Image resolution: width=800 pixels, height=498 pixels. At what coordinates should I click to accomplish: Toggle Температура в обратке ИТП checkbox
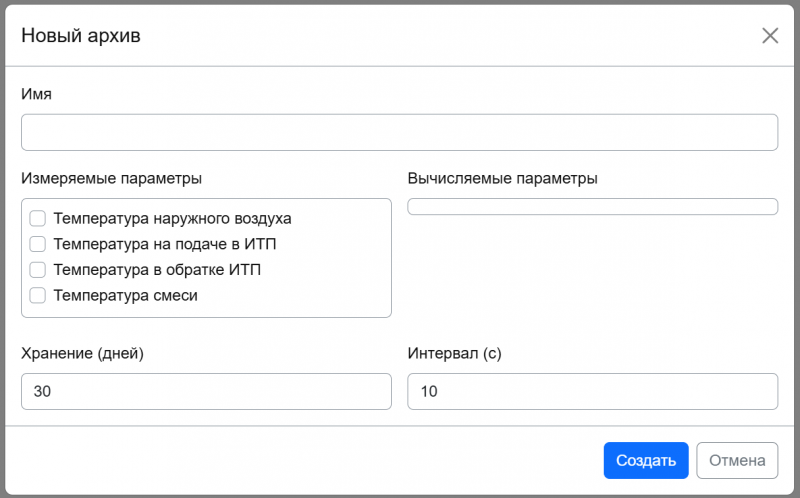point(38,270)
